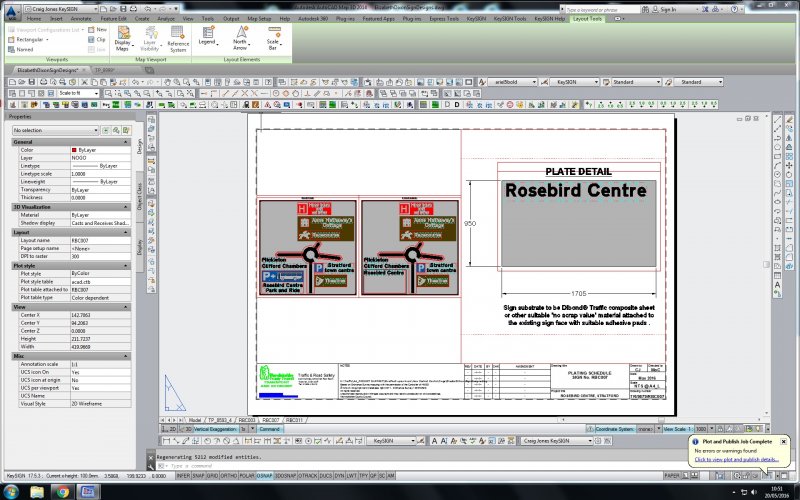
Task: Open the Annotate ribbon tab
Action: coord(81,19)
